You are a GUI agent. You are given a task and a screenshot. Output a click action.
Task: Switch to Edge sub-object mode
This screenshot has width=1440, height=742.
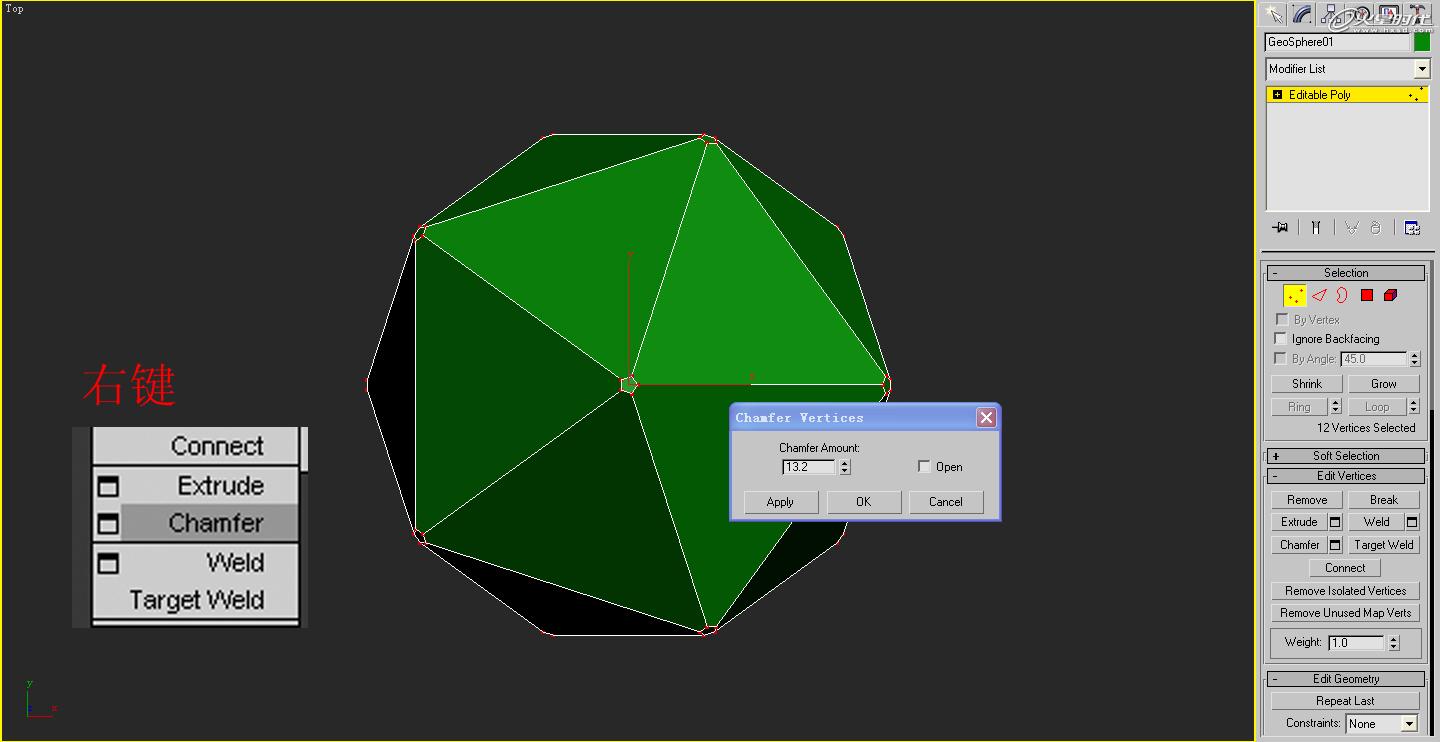click(x=1318, y=295)
